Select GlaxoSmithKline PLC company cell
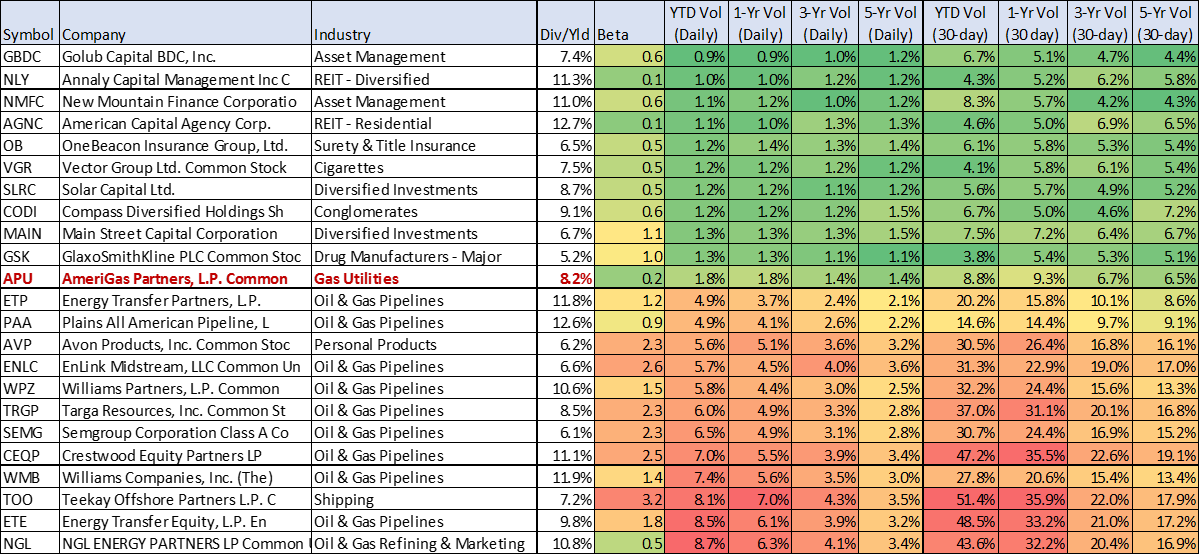The image size is (1200, 555). pyautogui.click(x=185, y=256)
